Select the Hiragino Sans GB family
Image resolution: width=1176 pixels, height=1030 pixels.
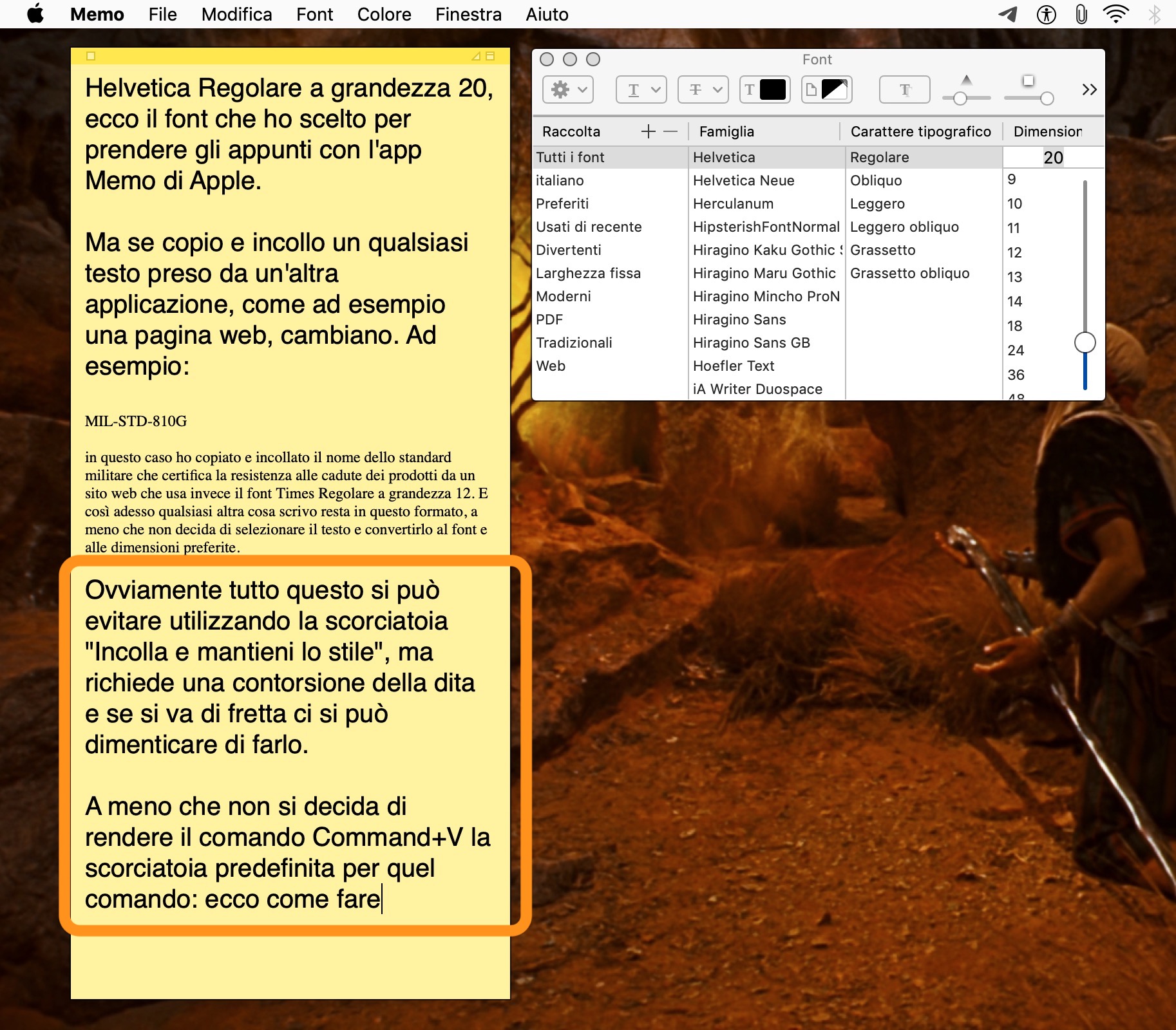click(x=766, y=342)
